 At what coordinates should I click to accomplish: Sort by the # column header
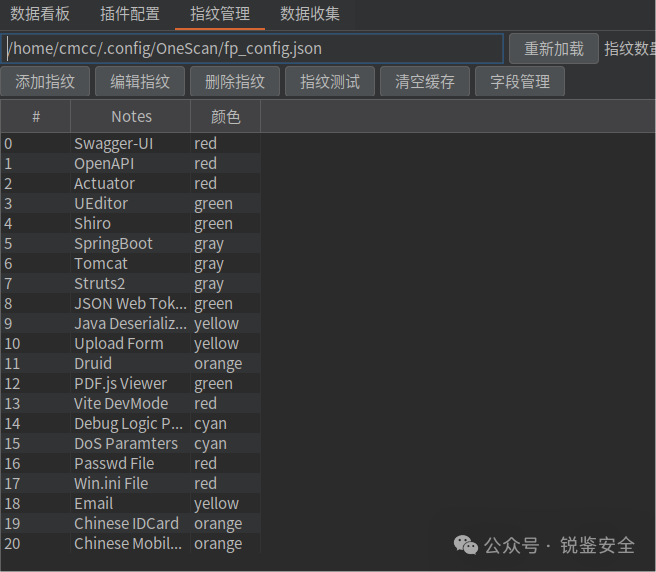(36, 116)
